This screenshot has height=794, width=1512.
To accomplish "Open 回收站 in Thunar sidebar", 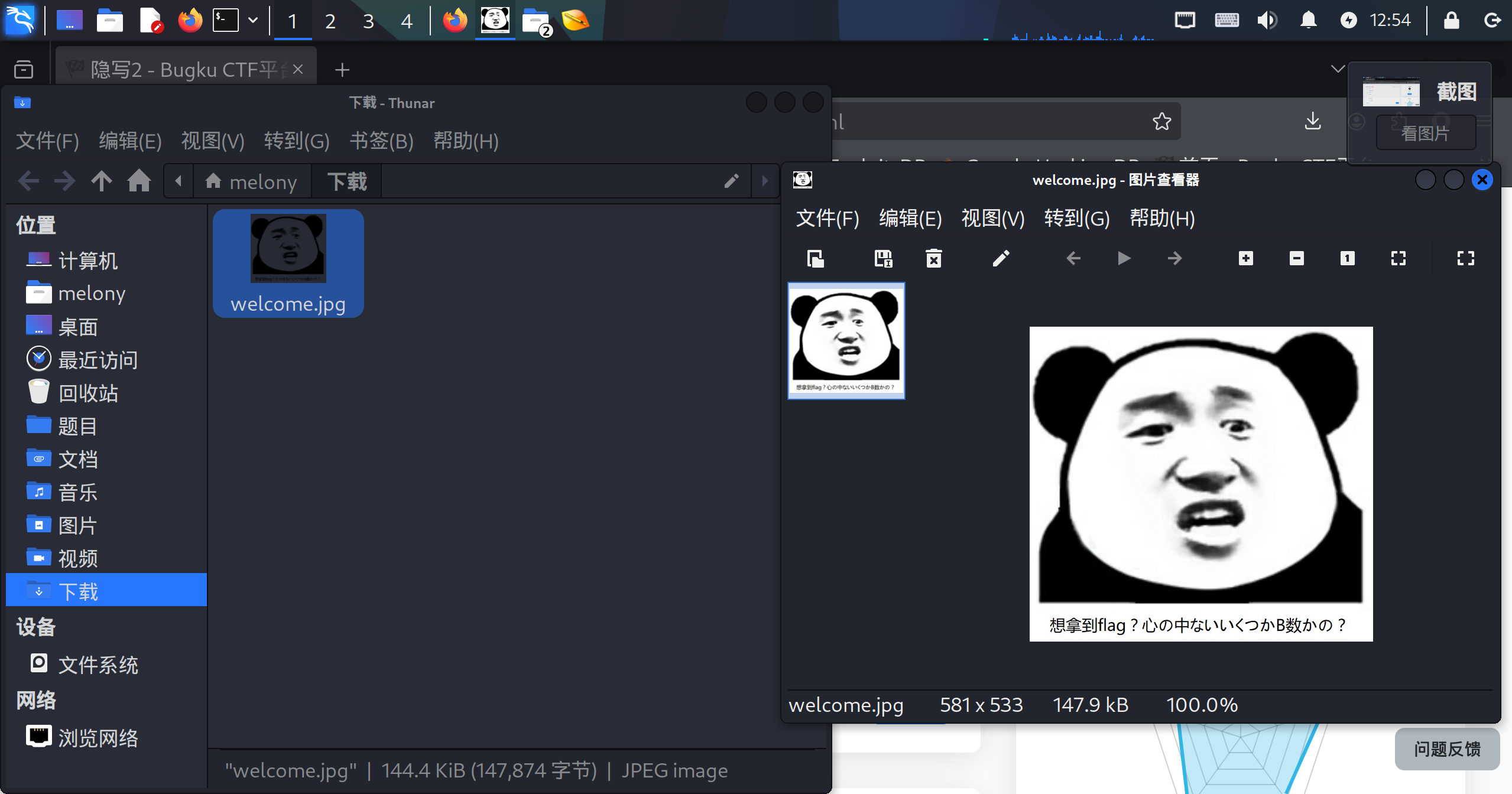I will pyautogui.click(x=87, y=393).
